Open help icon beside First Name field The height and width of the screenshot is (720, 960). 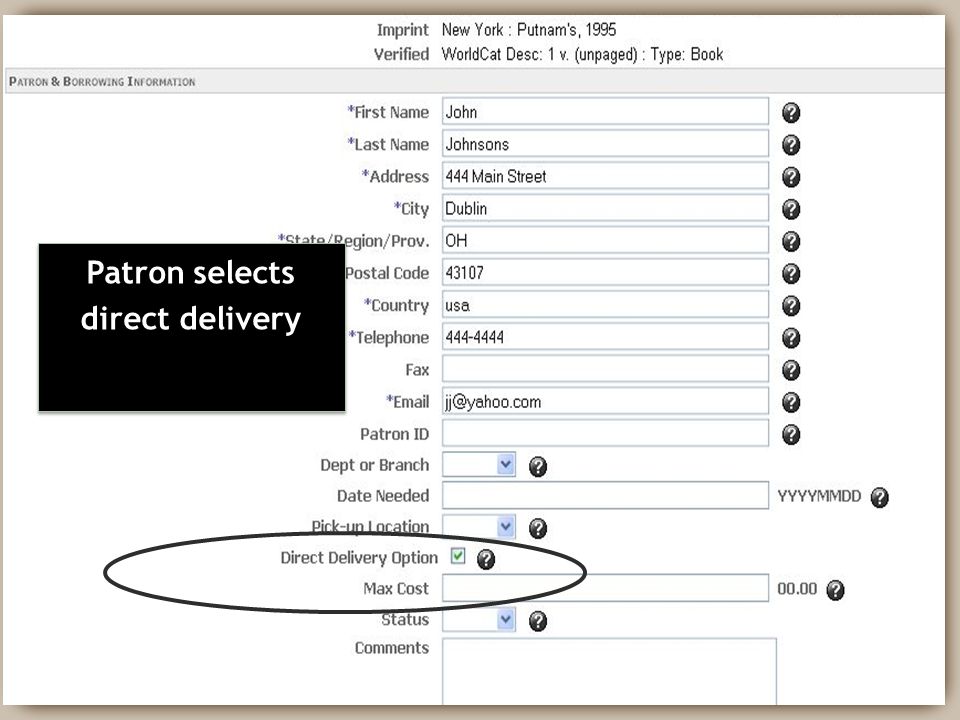coord(791,113)
